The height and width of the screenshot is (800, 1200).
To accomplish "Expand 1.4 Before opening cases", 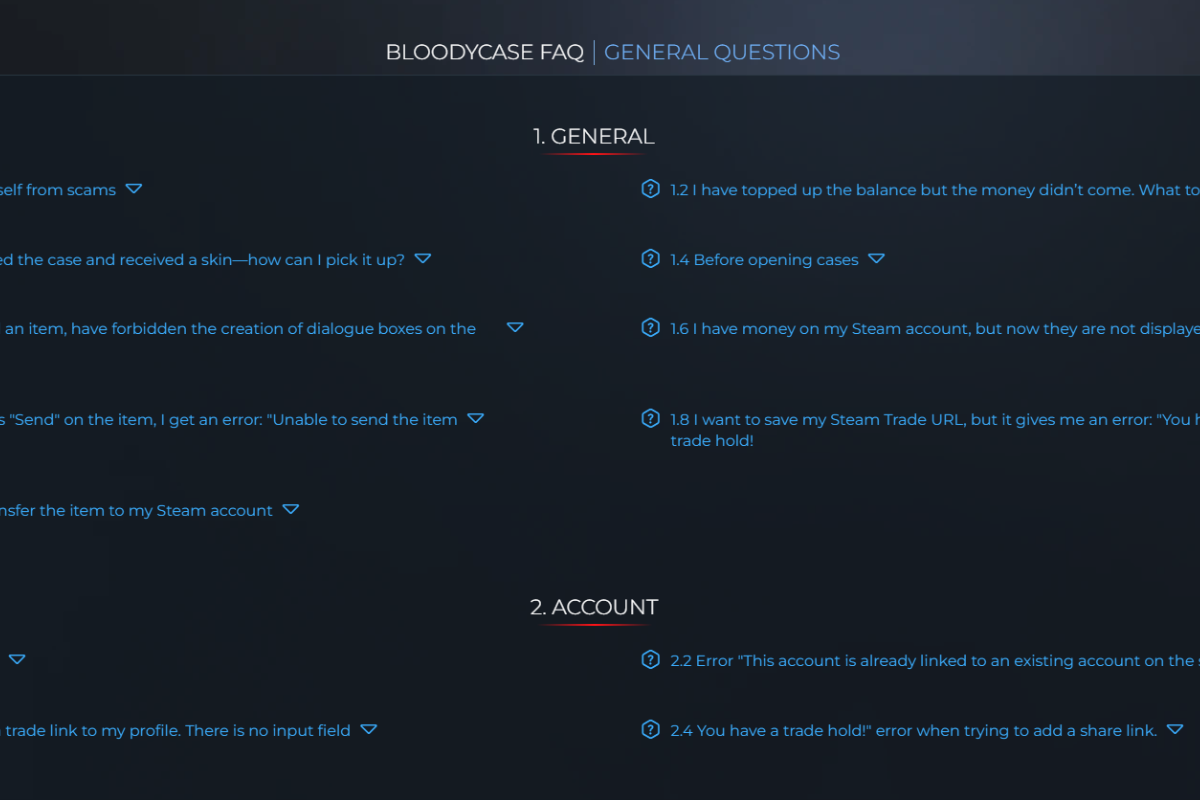I will (x=877, y=258).
